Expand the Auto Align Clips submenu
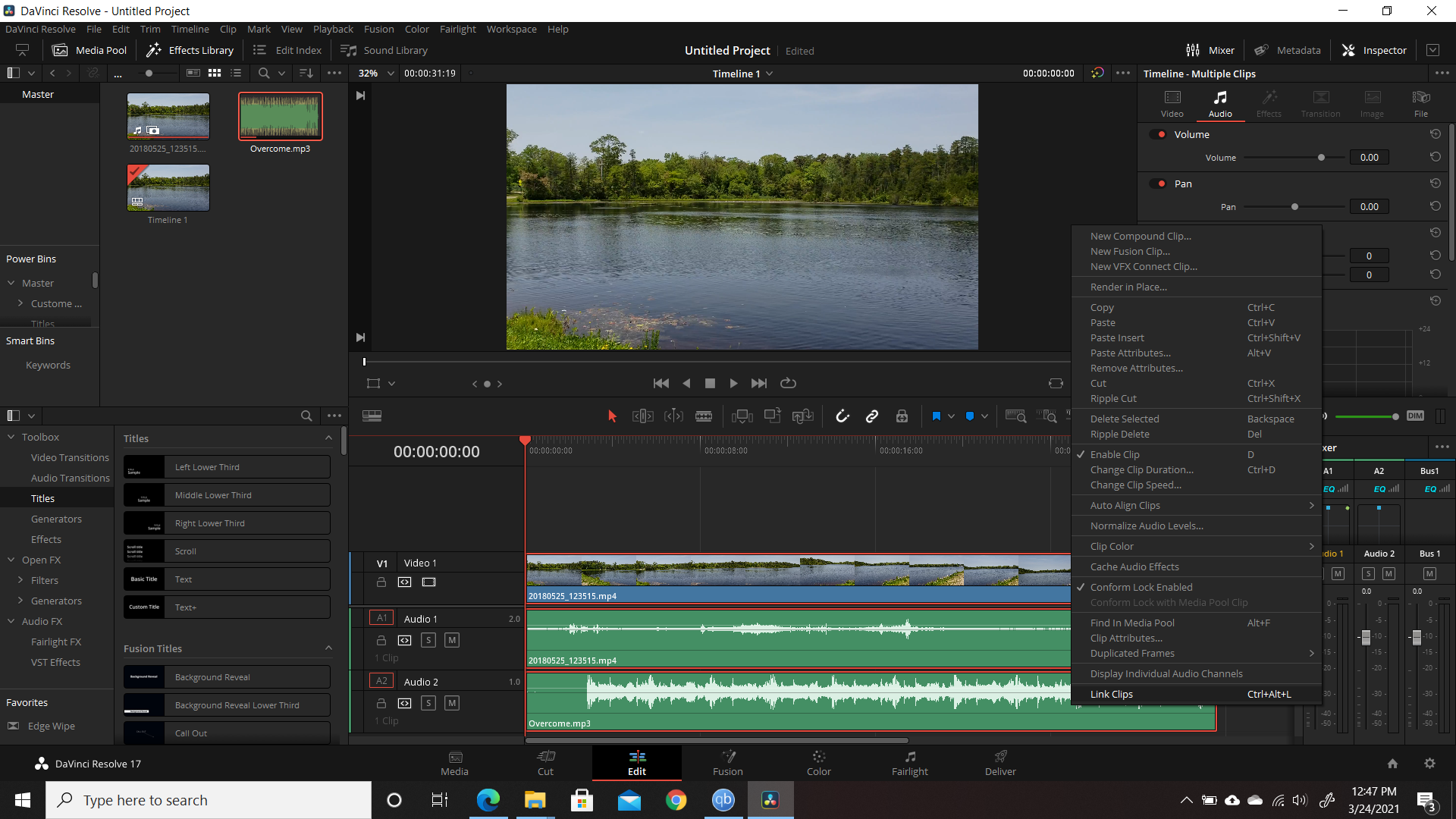The image size is (1456, 819). (1196, 506)
